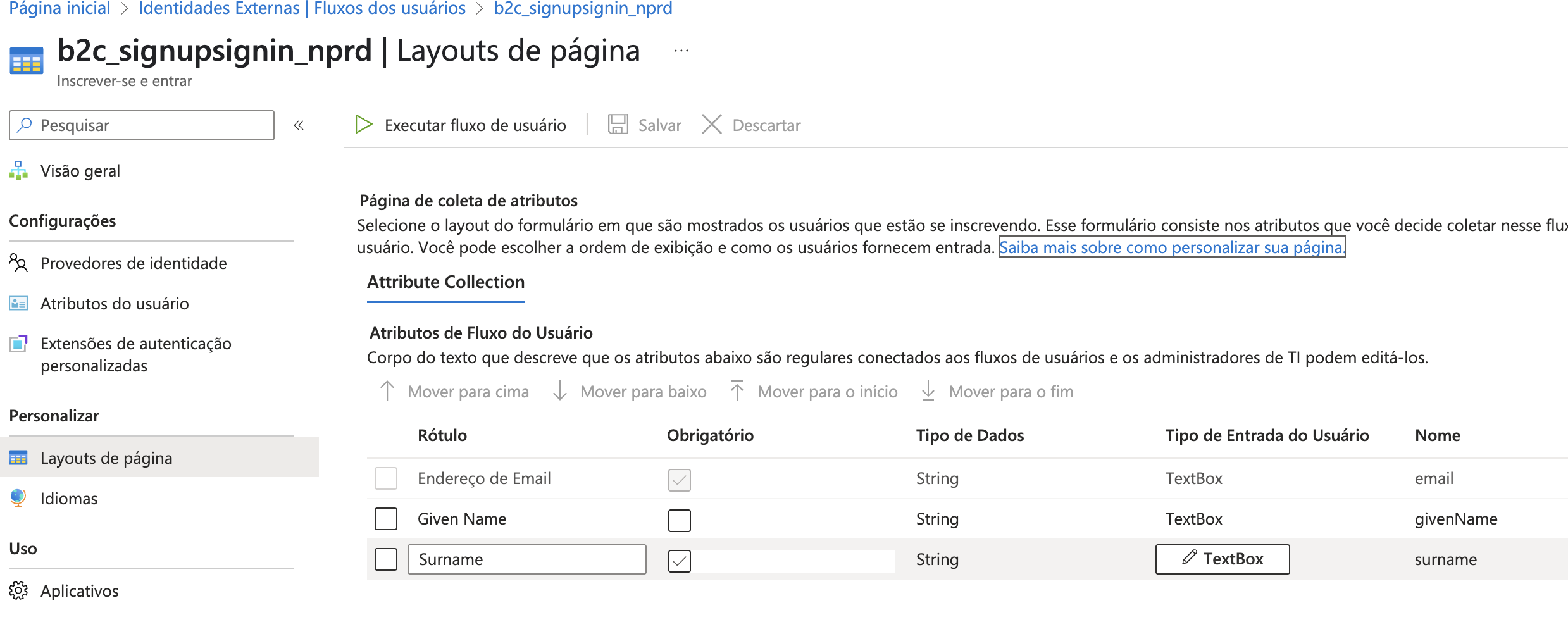Open Aplicativos in sidebar
1568x634 pixels.
(x=80, y=591)
